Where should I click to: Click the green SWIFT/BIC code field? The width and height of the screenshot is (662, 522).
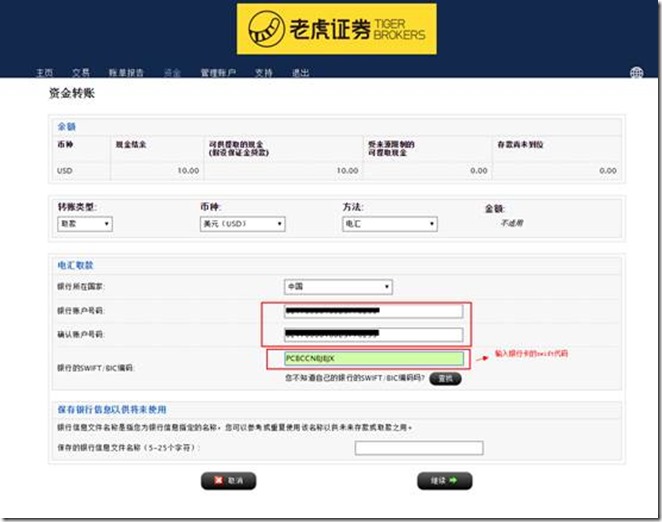click(373, 358)
